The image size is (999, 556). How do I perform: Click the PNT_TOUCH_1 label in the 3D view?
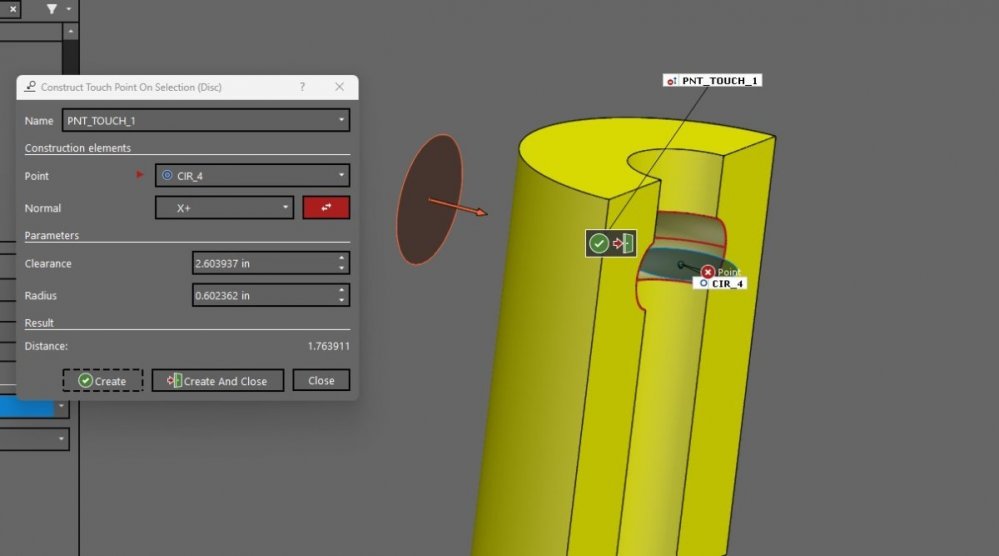716,80
